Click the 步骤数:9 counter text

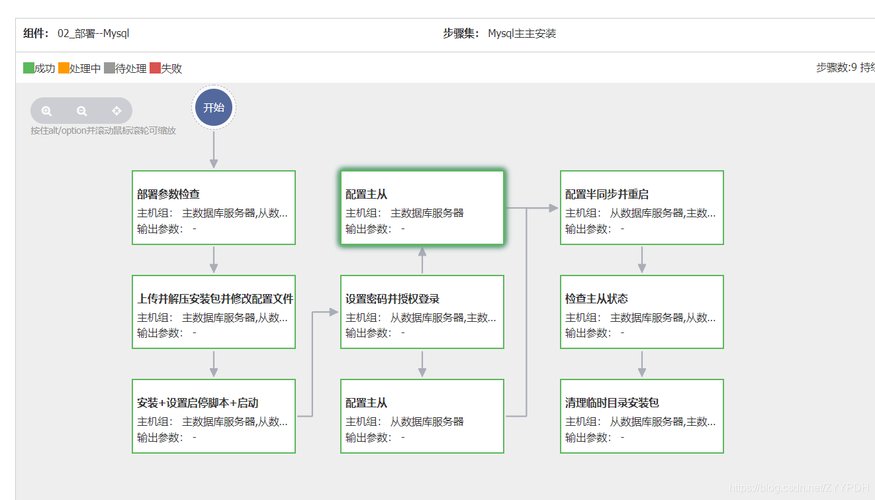[836, 68]
